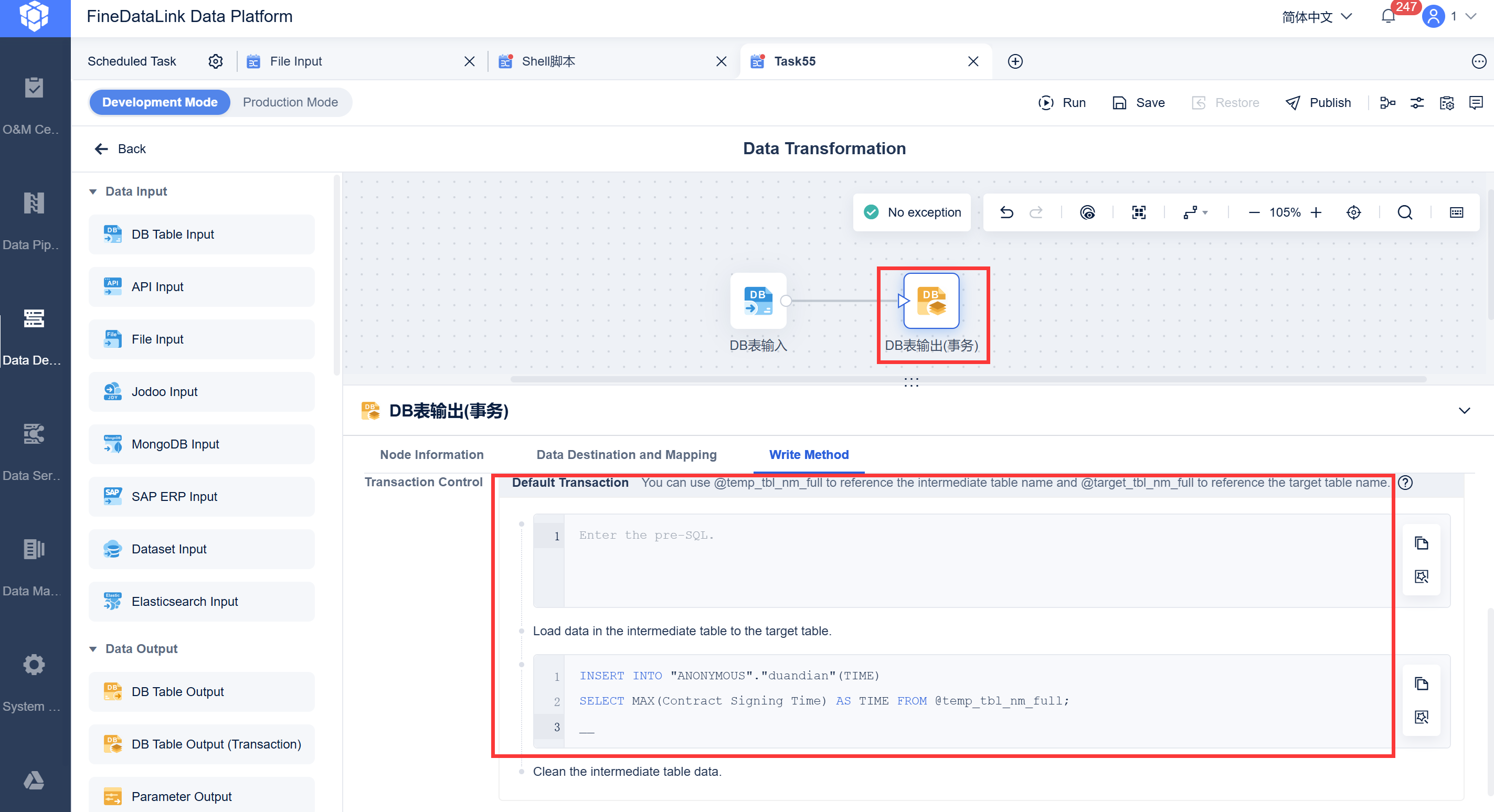
Task: Collapse the DB表输出(事务) settings panel
Action: [x=1465, y=411]
